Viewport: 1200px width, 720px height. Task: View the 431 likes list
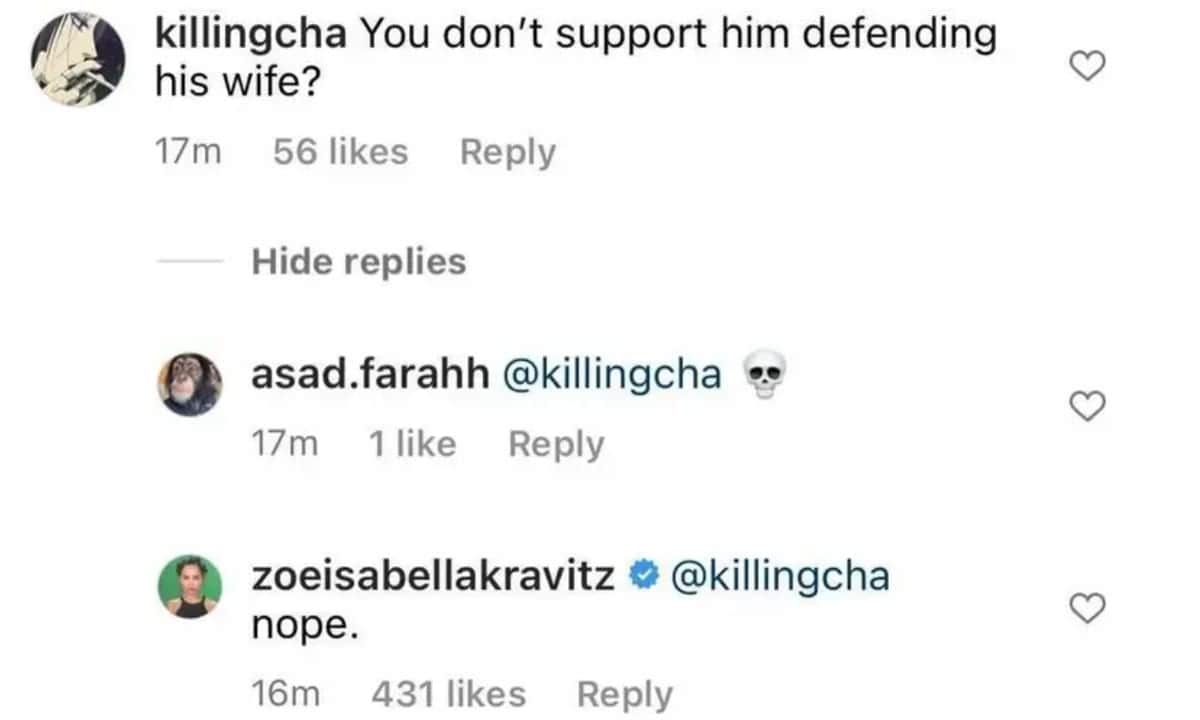click(x=447, y=694)
